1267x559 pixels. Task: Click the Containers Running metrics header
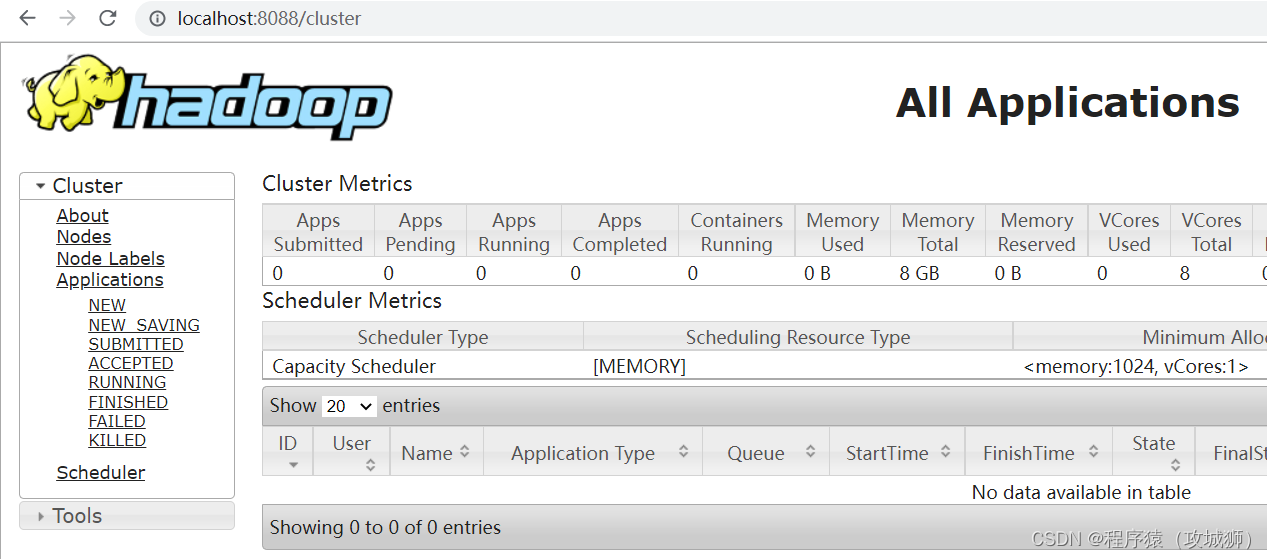(737, 232)
